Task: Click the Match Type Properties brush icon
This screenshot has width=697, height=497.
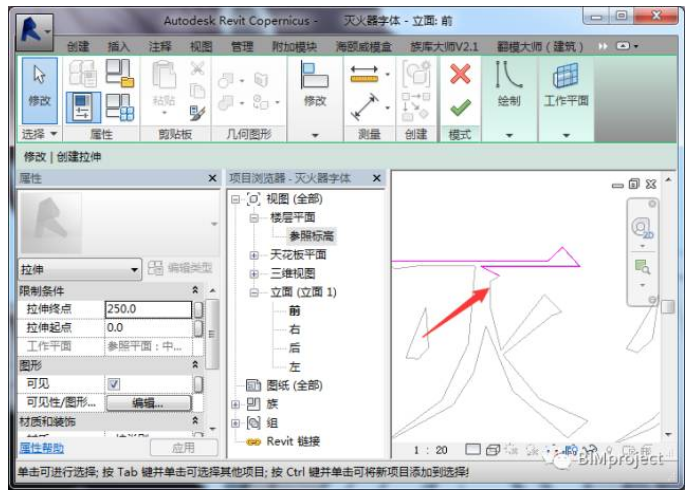Action: tap(197, 113)
